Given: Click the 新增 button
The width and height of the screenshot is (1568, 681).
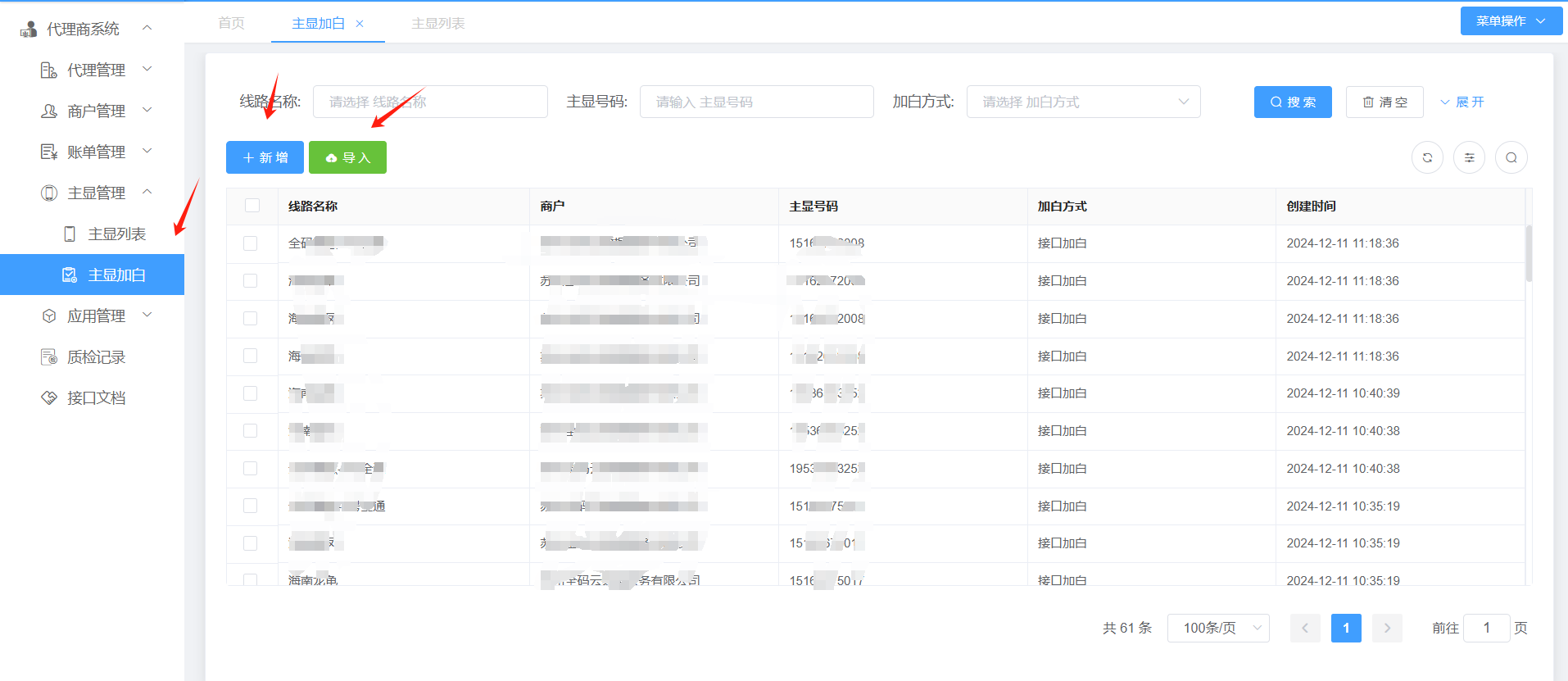Looking at the screenshot, I should pos(265,157).
